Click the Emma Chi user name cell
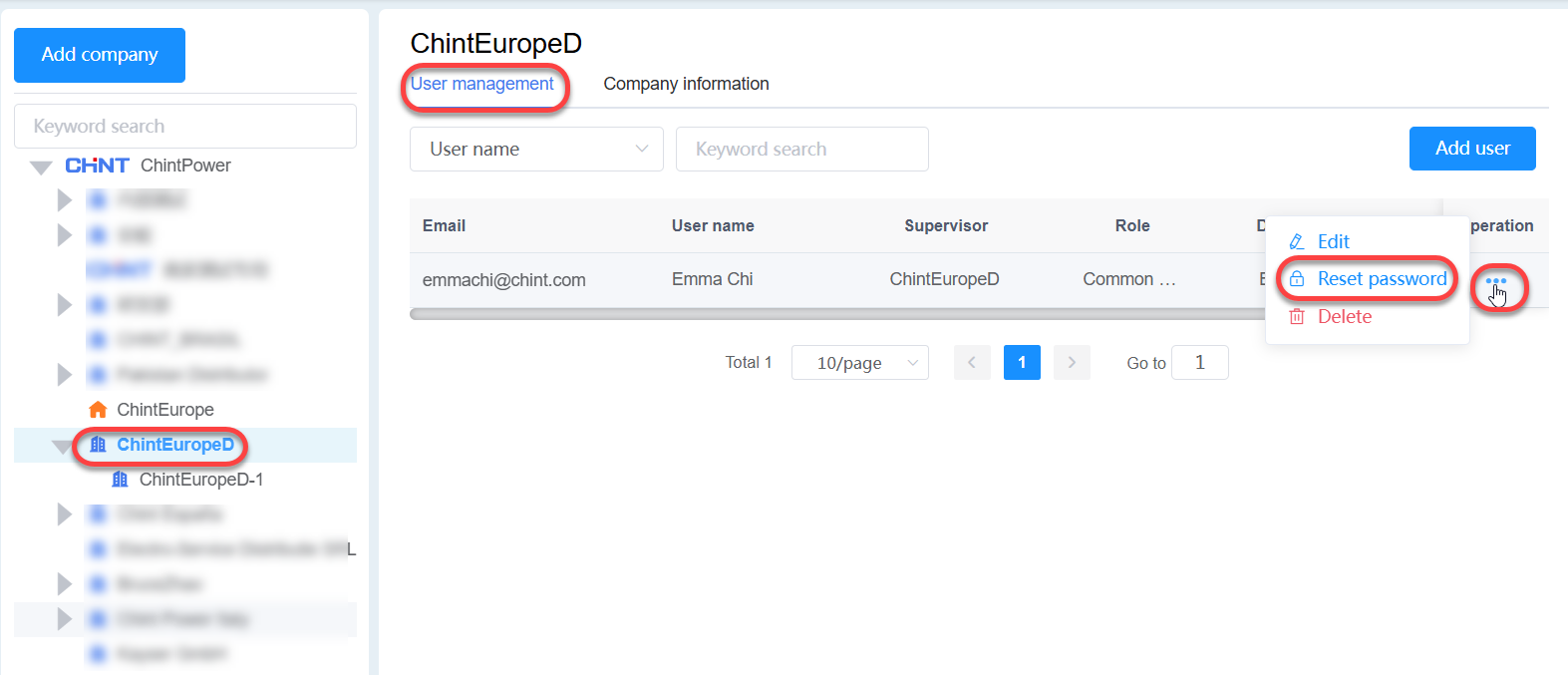 pos(713,279)
